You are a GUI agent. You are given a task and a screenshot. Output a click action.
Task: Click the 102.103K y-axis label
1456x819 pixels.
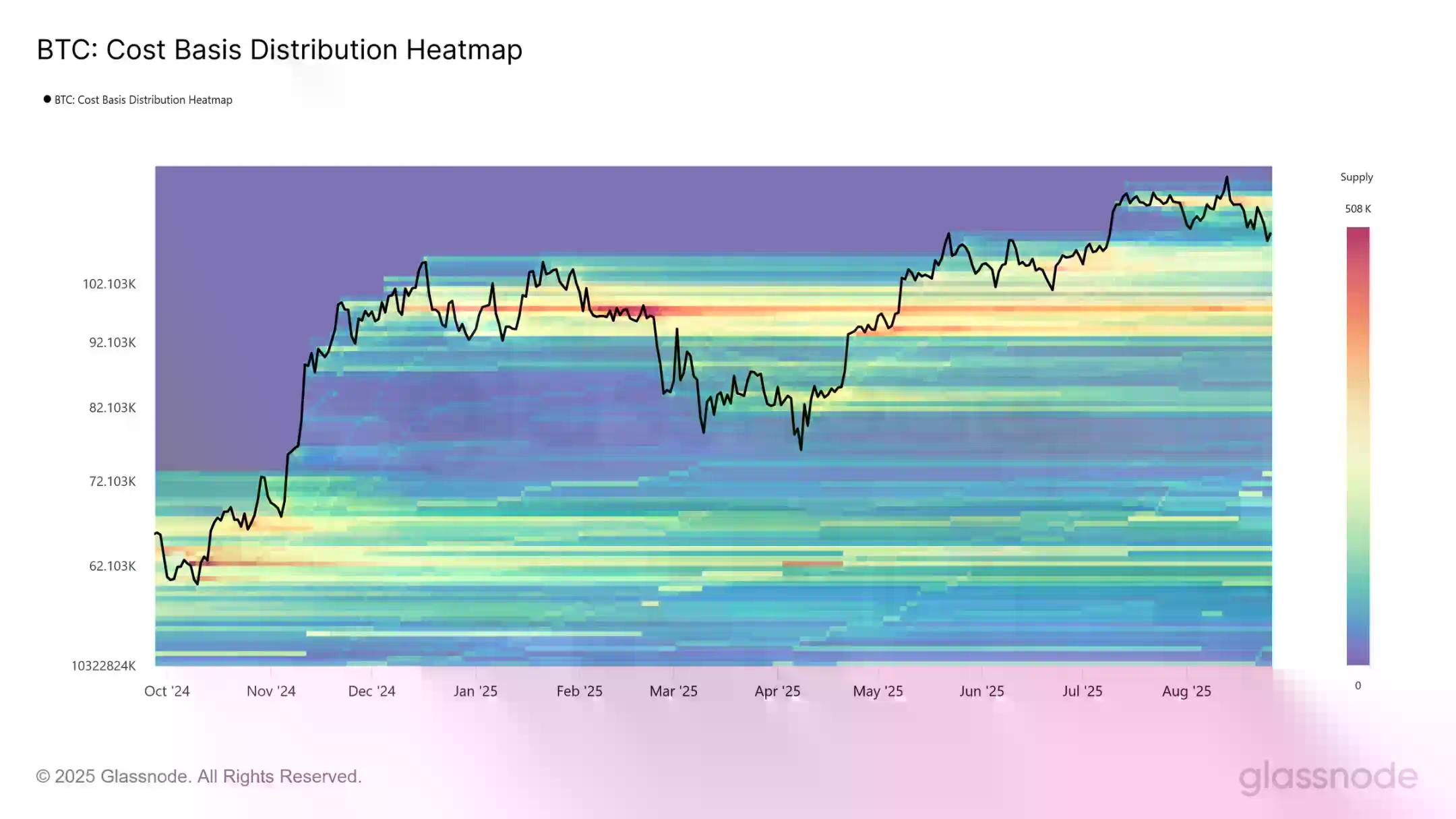tap(109, 284)
